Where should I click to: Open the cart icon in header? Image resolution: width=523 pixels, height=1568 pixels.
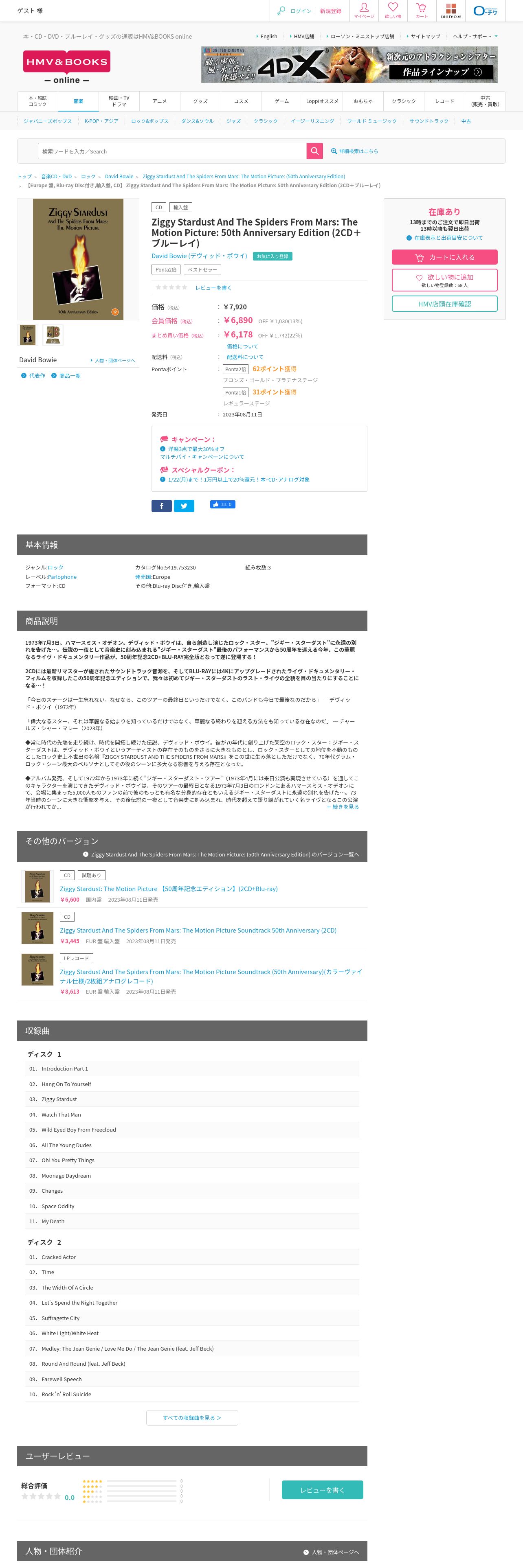[x=421, y=7]
